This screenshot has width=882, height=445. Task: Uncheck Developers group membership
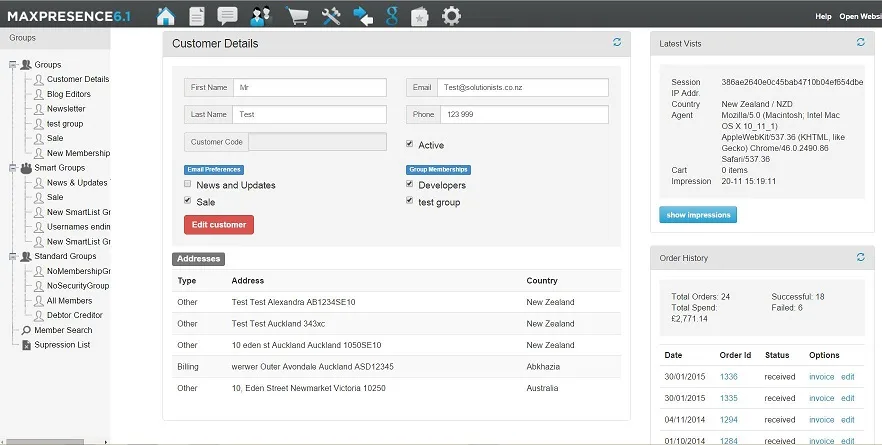coord(410,184)
